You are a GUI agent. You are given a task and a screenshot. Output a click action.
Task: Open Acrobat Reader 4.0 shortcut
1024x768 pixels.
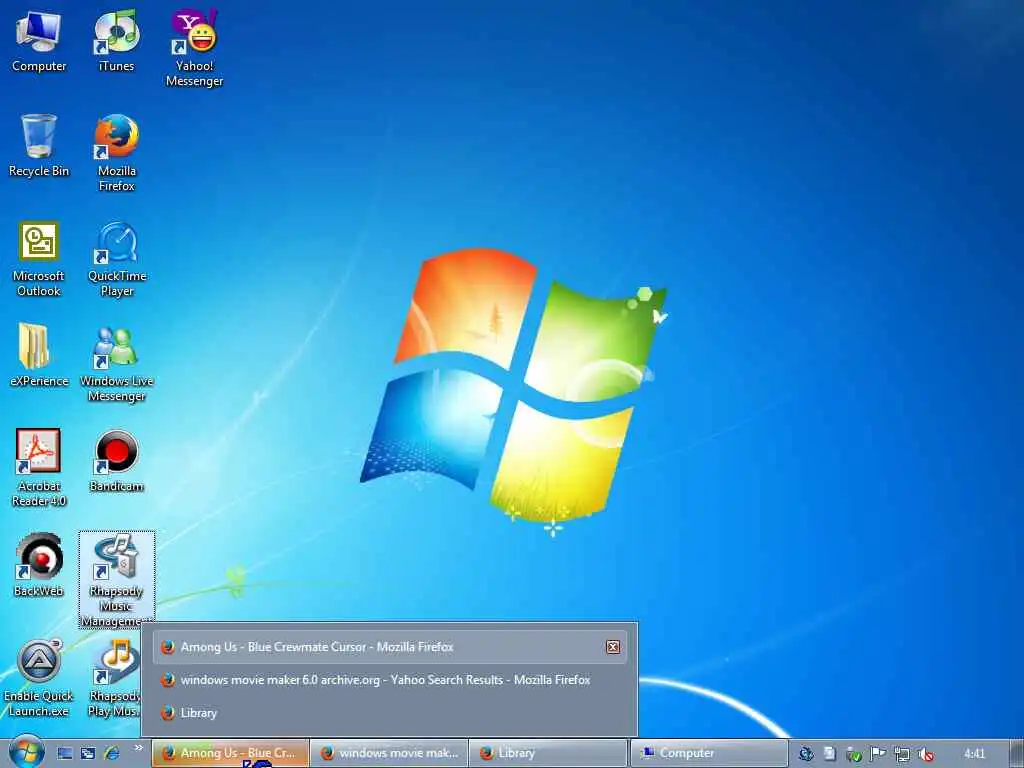[39, 468]
